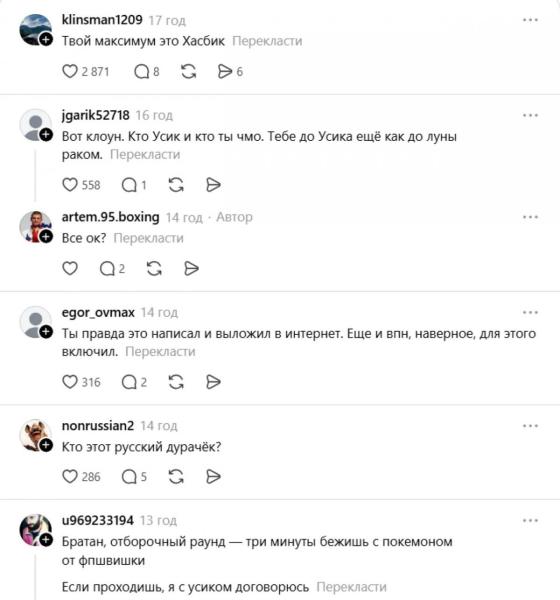Open artem.95.boxing profile username link
The image size is (560, 600).
pyautogui.click(x=111, y=217)
